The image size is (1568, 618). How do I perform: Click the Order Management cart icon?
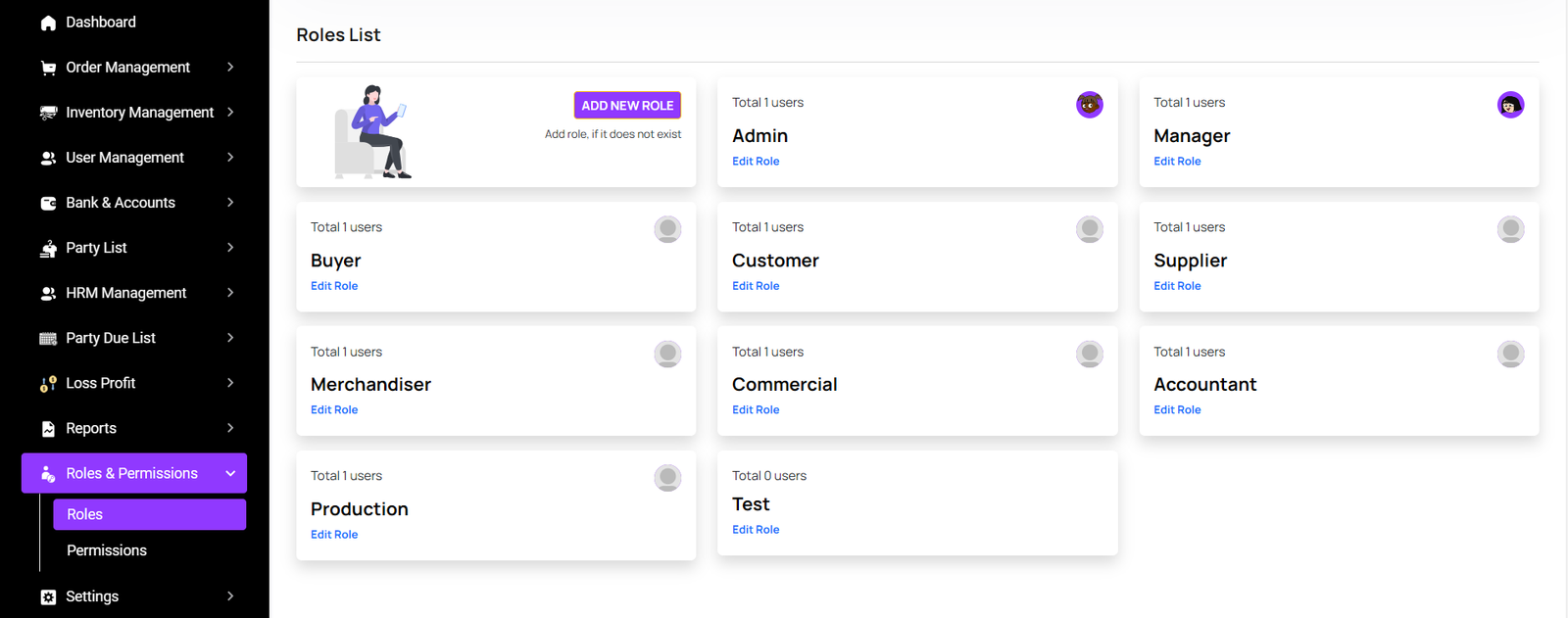point(48,68)
